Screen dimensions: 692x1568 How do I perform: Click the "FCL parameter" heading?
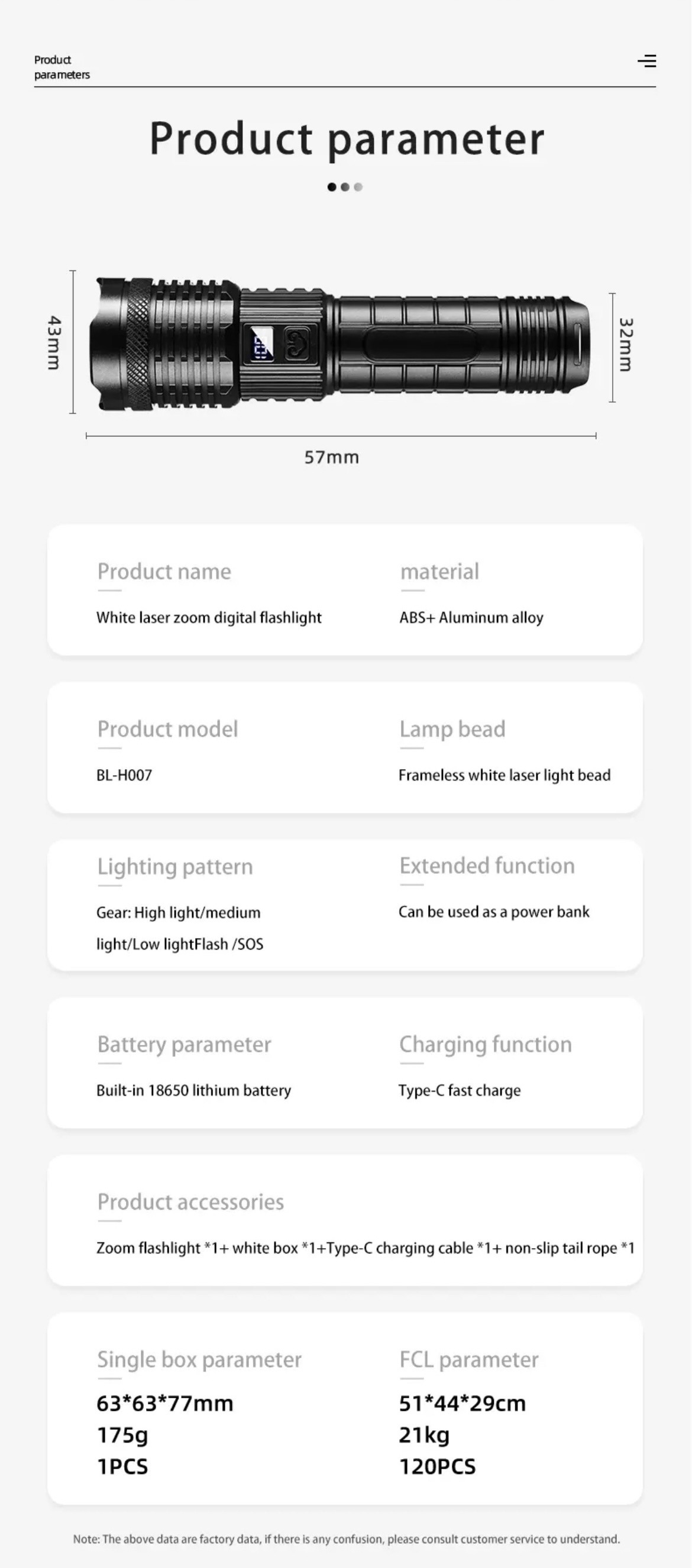click(x=468, y=1359)
